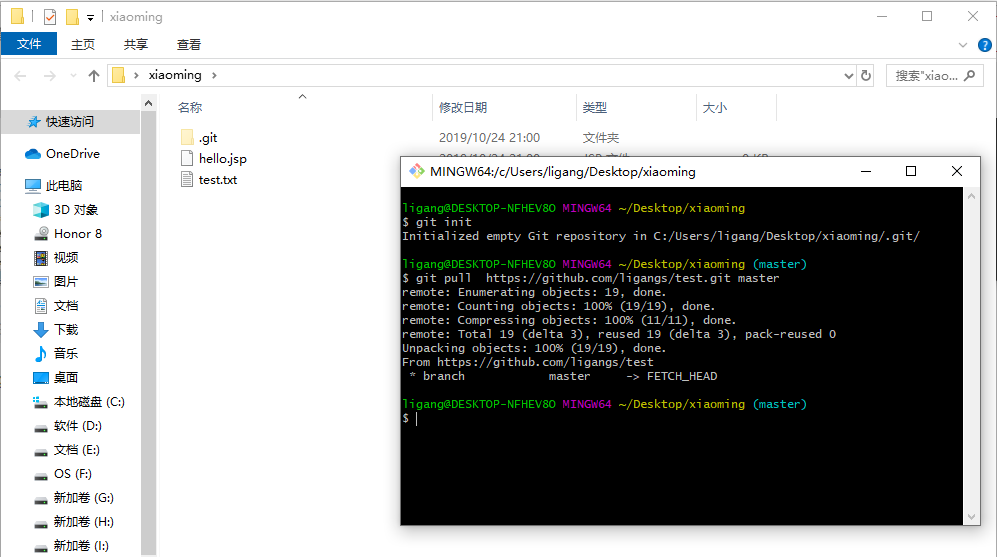Select the test.txt file
Image resolution: width=997 pixels, height=557 pixels.
click(x=217, y=179)
